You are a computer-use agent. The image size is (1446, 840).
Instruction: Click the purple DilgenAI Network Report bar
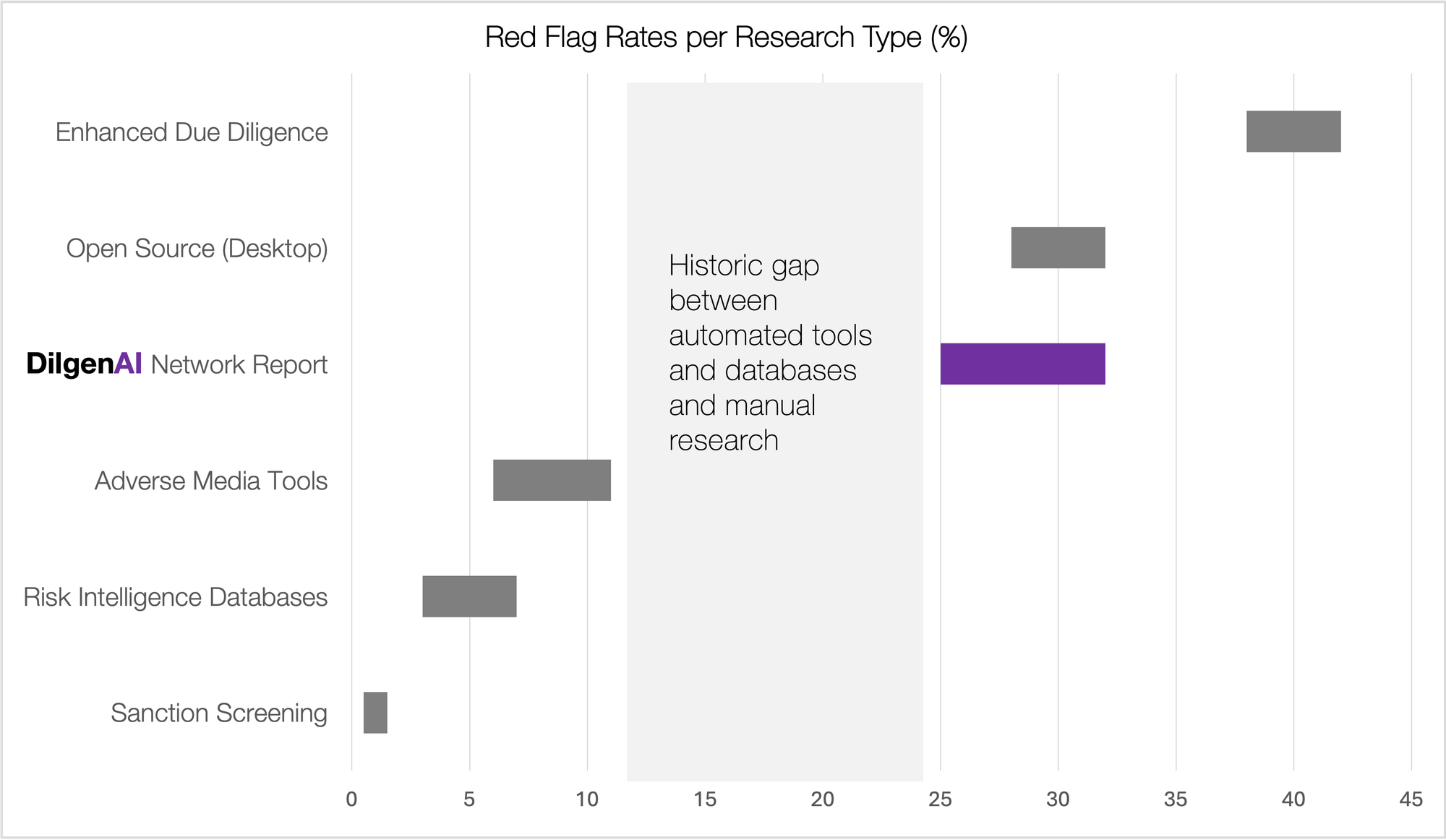pos(1022,364)
